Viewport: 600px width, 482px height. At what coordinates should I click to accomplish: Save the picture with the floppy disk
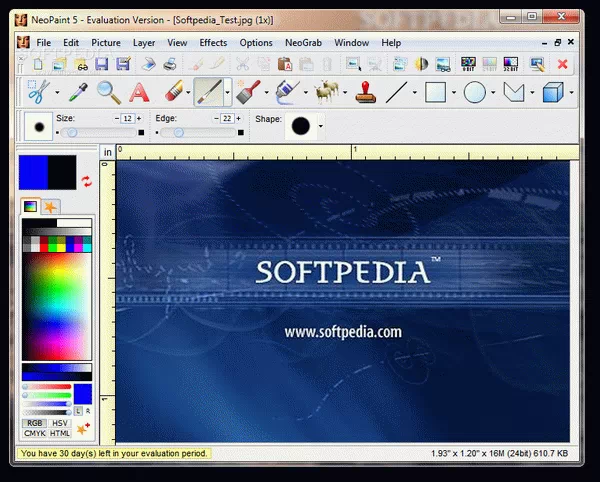click(102, 64)
